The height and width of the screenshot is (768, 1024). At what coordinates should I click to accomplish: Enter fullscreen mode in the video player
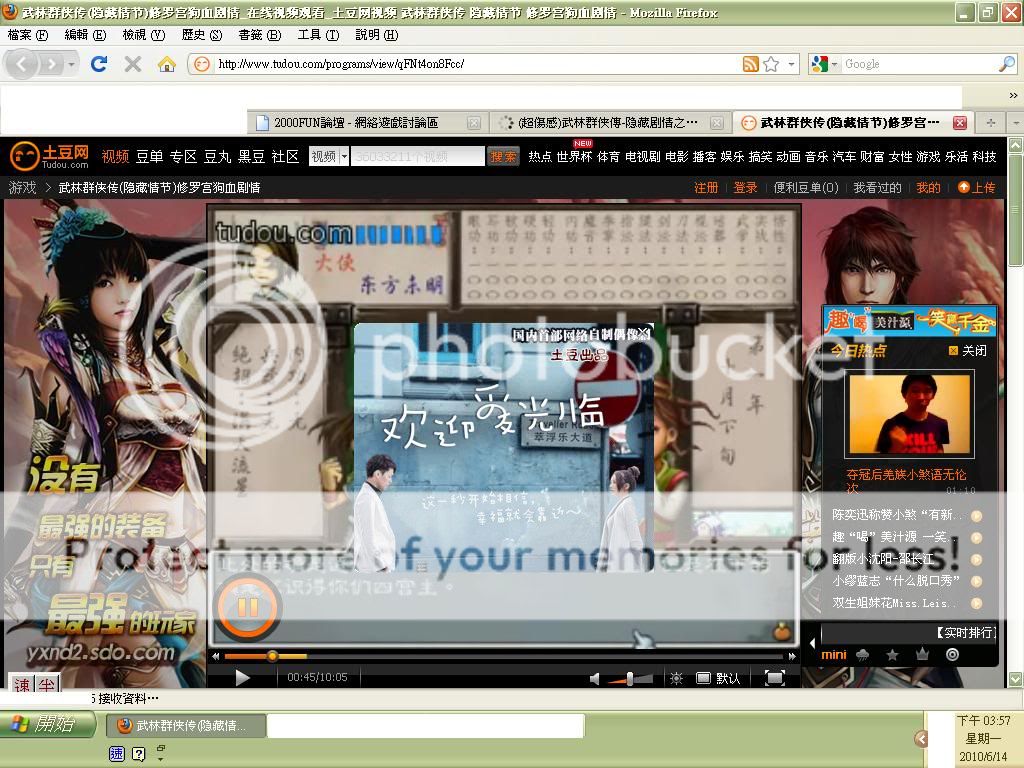[x=774, y=678]
